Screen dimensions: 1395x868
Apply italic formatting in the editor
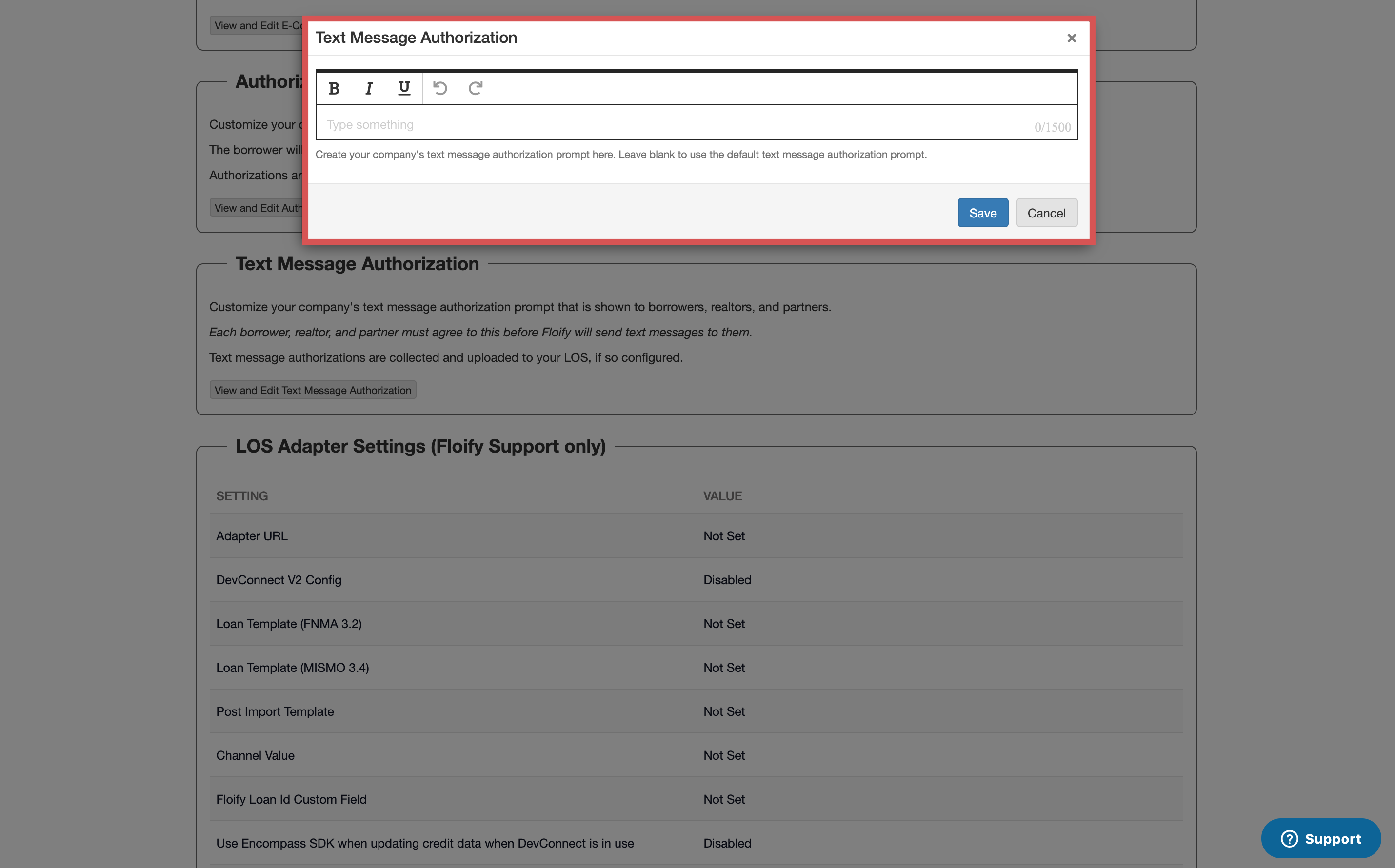tap(369, 88)
